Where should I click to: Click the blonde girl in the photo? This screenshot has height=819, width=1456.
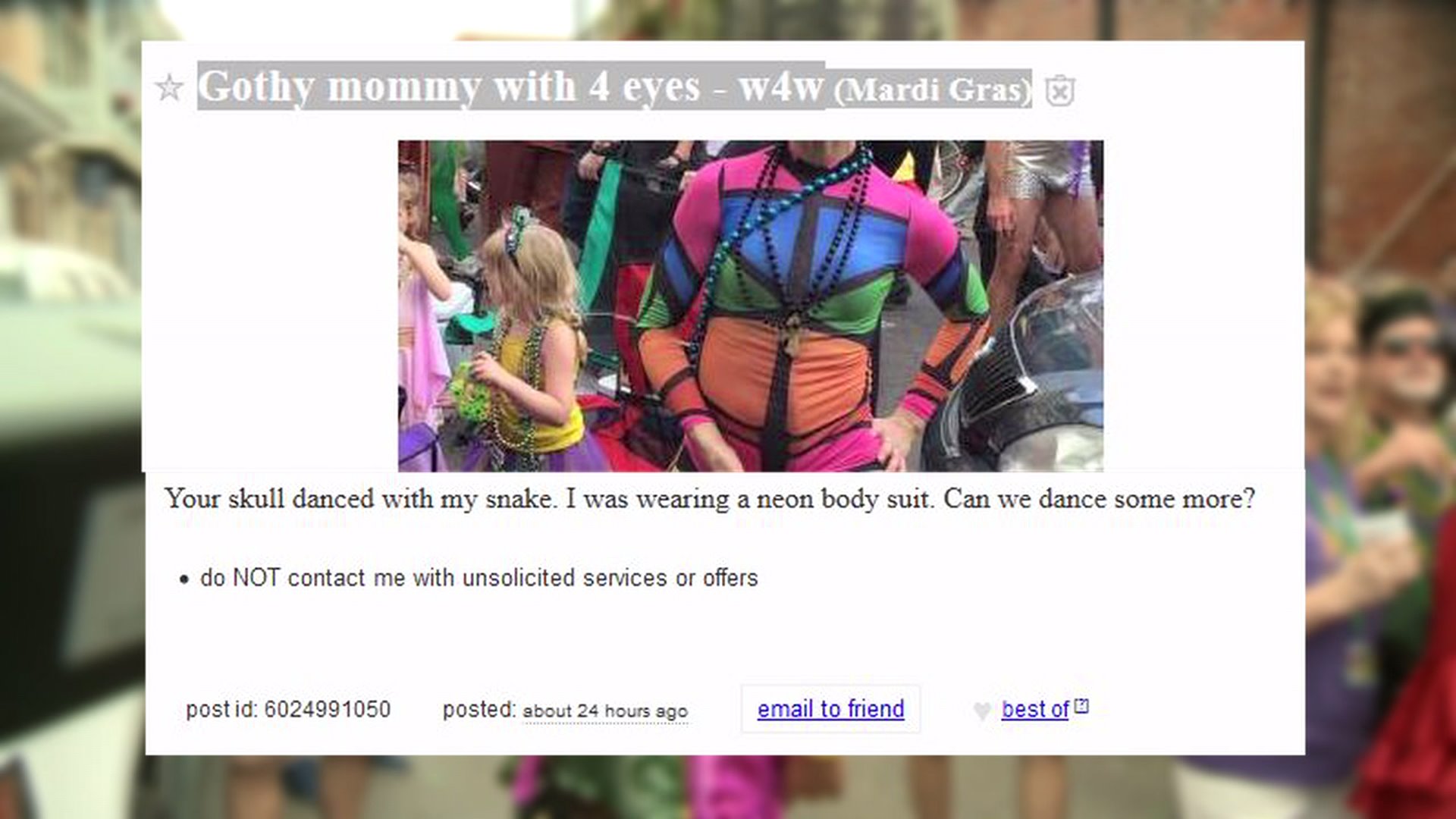pyautogui.click(x=531, y=341)
